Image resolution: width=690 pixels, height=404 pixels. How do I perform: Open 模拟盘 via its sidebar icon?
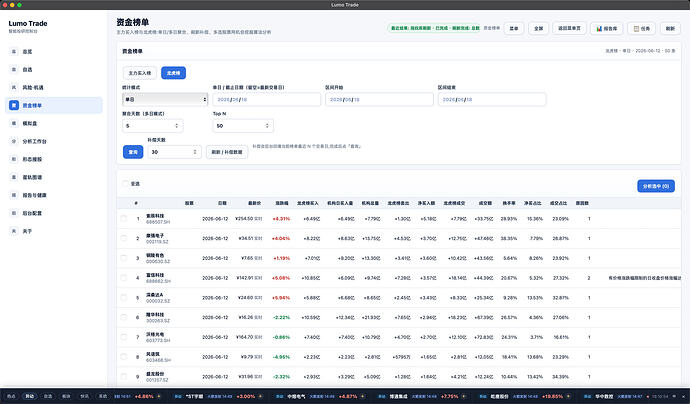pos(14,123)
